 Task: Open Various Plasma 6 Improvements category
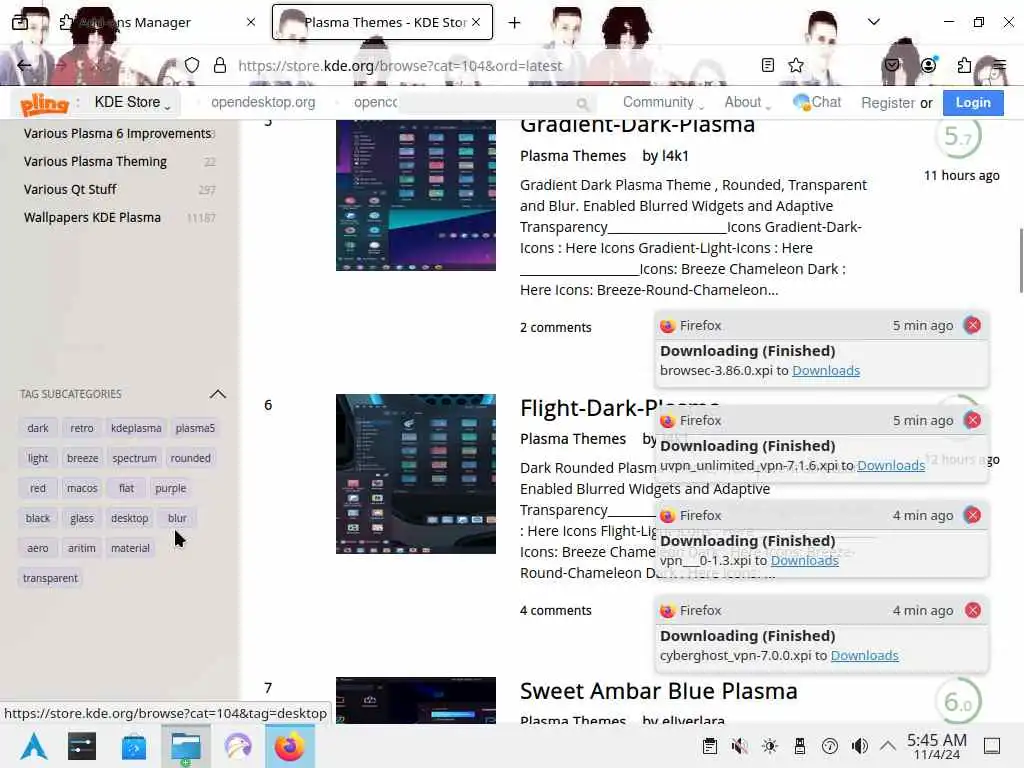[x=118, y=133]
